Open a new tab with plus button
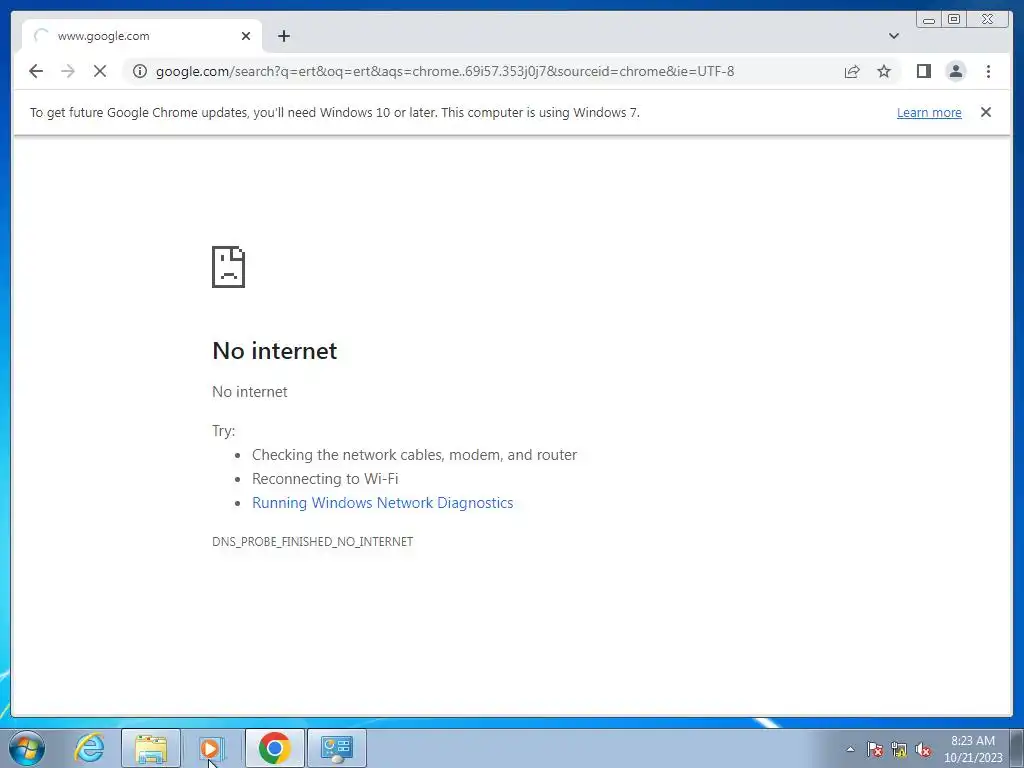Image resolution: width=1024 pixels, height=768 pixels. [283, 36]
